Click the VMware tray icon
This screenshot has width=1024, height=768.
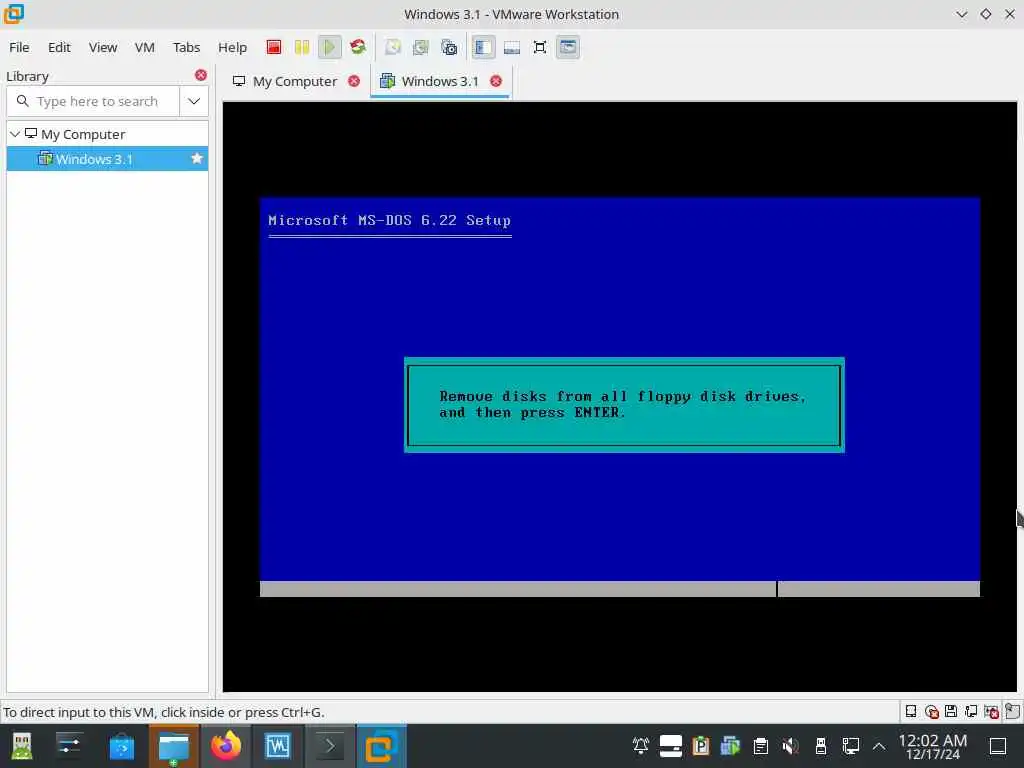tap(730, 746)
